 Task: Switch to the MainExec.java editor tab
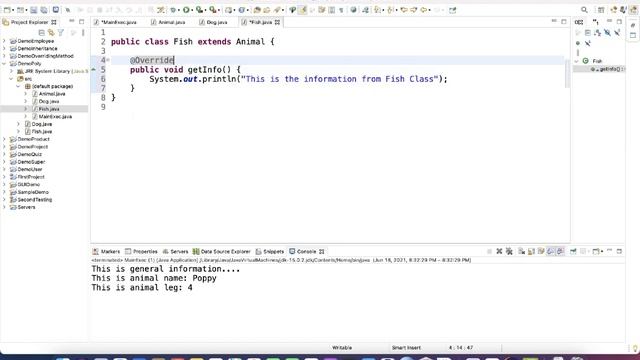tap(115, 22)
